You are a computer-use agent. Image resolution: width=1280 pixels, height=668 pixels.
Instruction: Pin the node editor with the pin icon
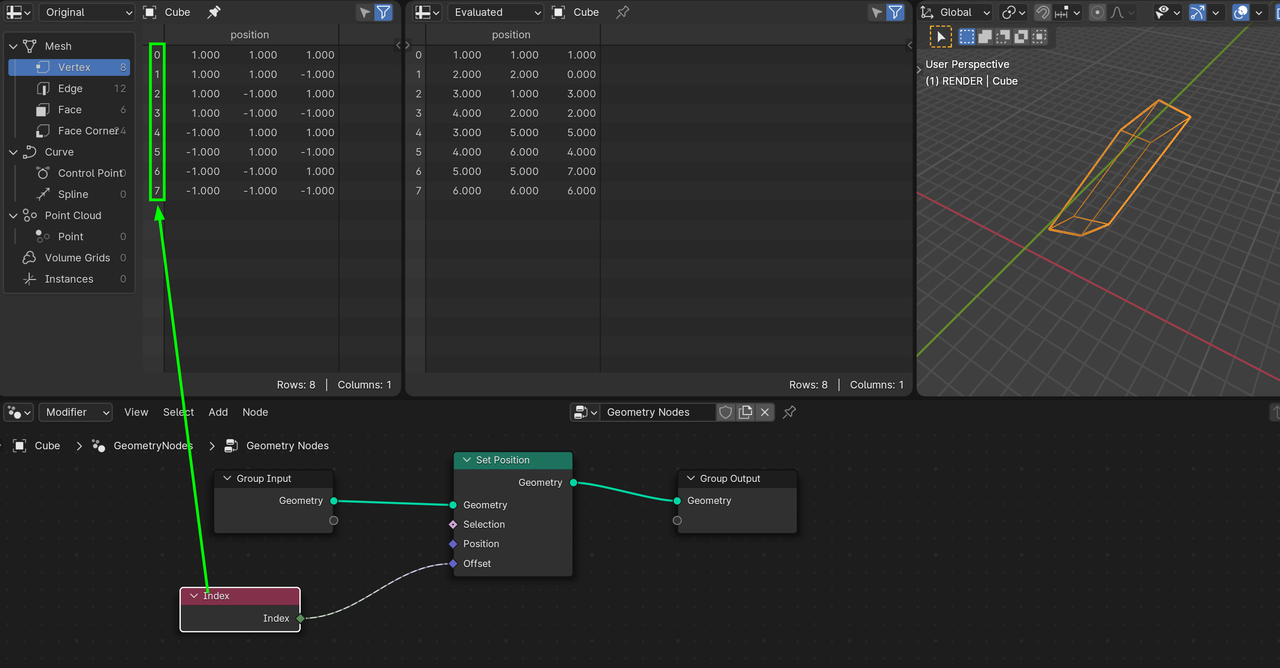pos(789,412)
